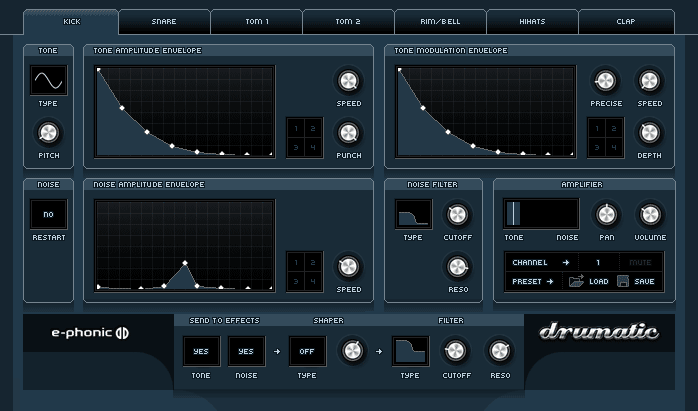The height and width of the screenshot is (411, 698).
Task: Select Tone Modulation envelope shape 1
Action: click(597, 129)
